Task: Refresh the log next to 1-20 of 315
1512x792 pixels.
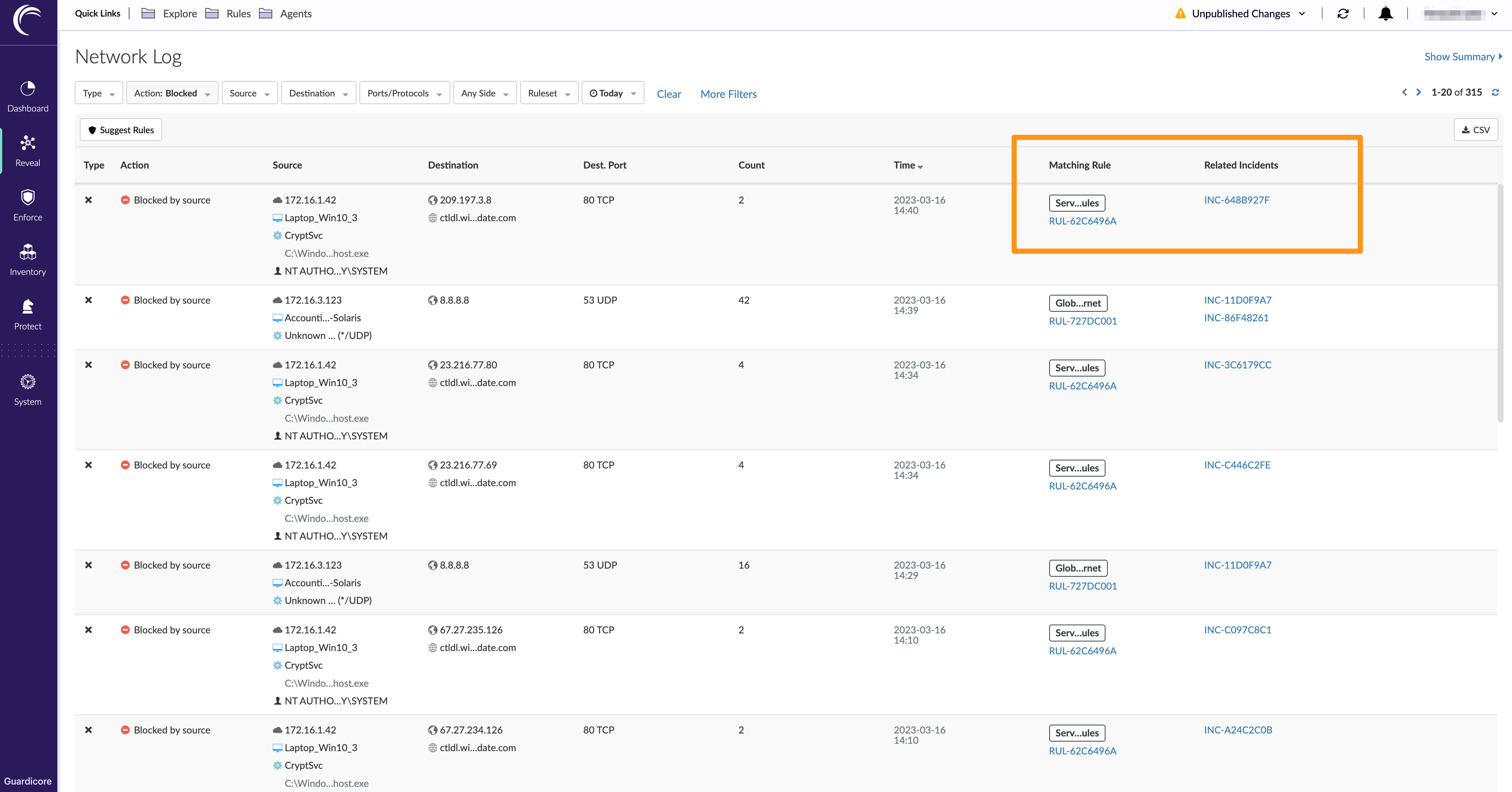Action: coord(1495,92)
